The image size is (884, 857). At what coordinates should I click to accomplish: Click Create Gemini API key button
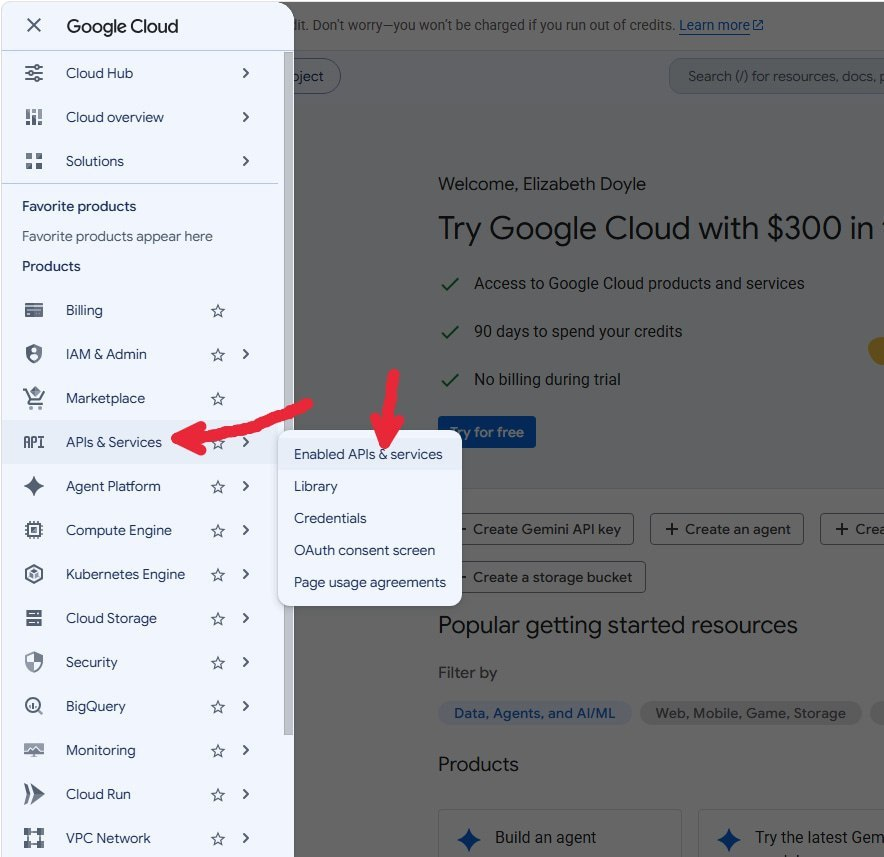pyautogui.click(x=546, y=529)
